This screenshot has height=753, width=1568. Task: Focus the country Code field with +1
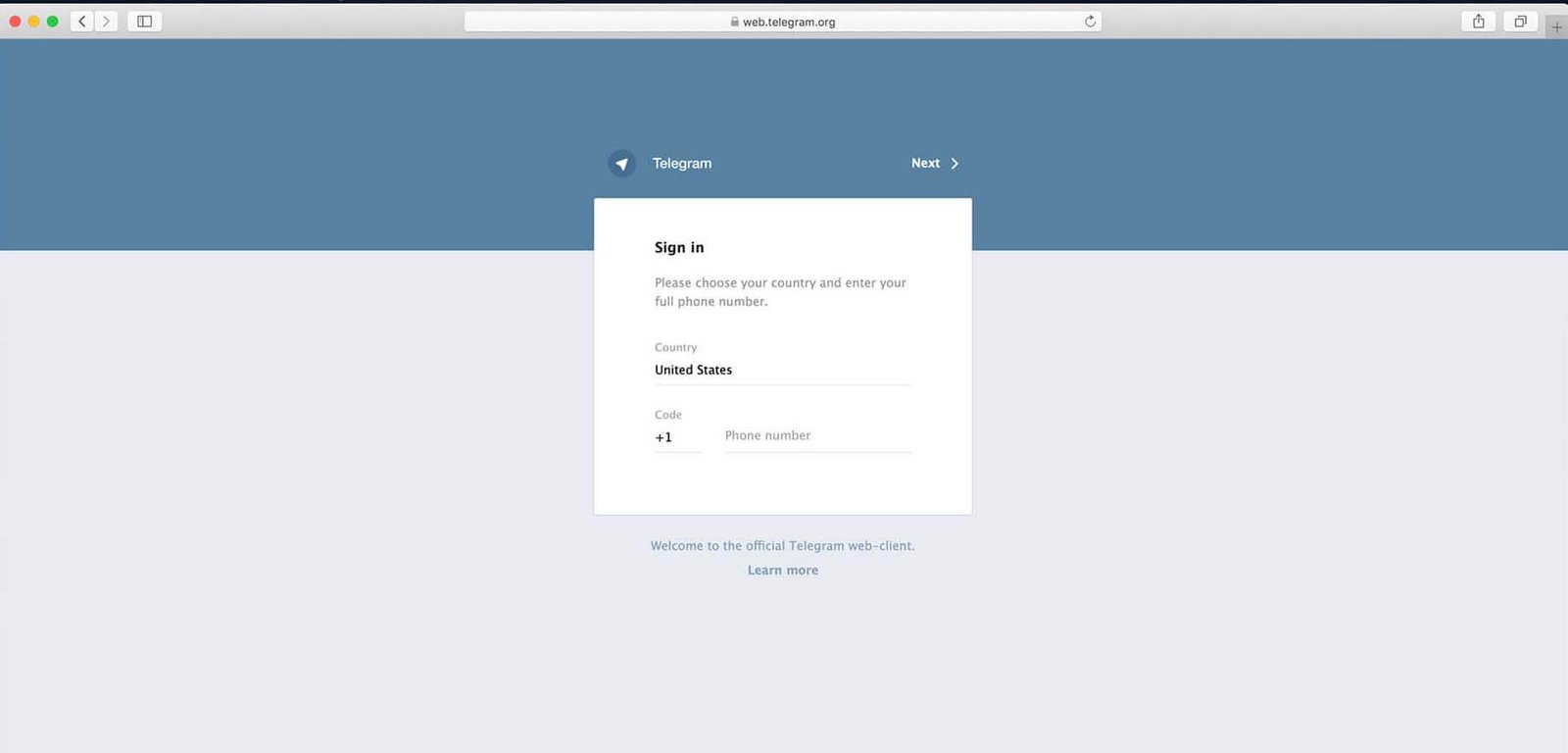click(678, 437)
